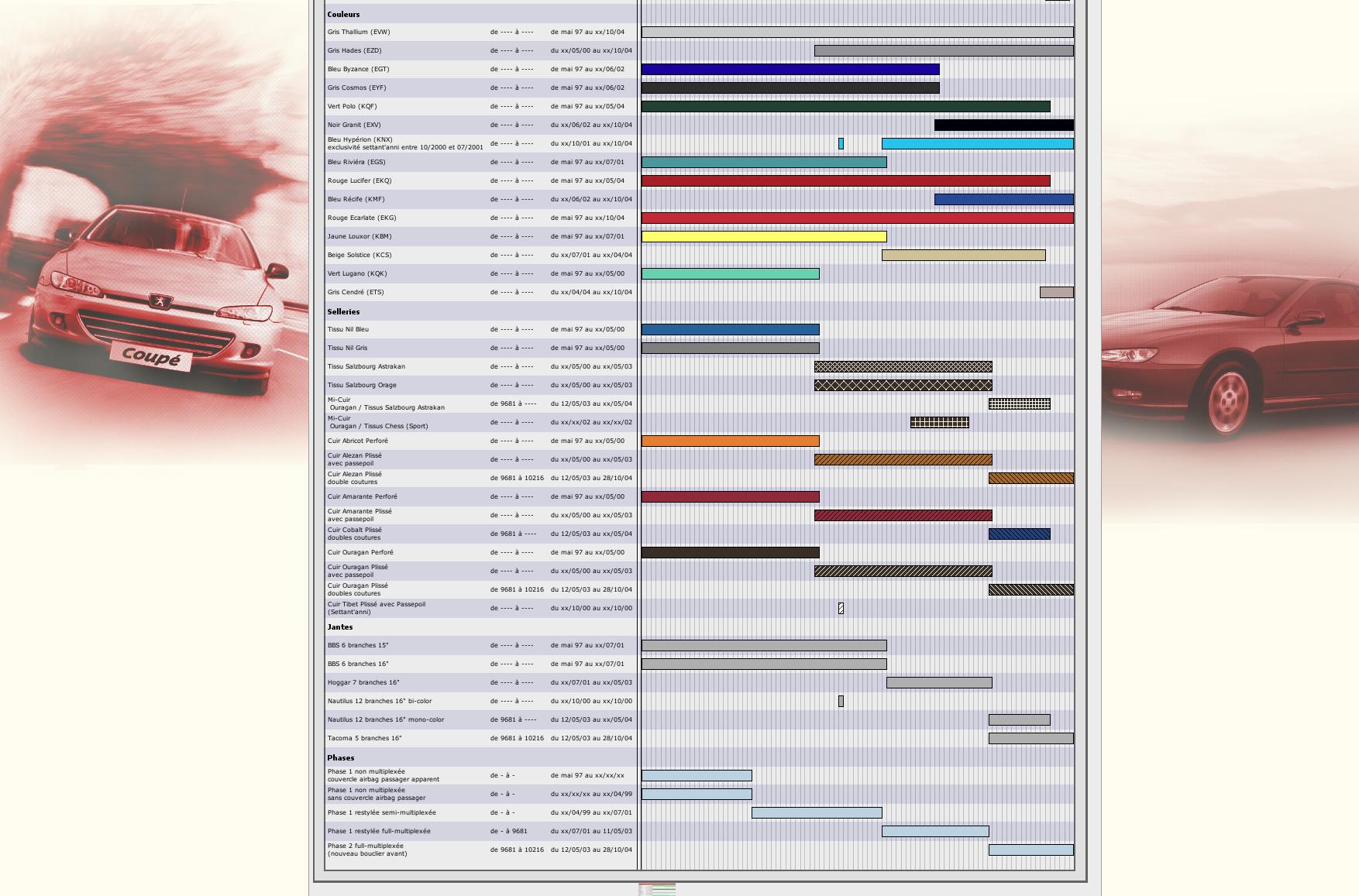Click the Nautilus bi-color small timeline marker
The width and height of the screenshot is (1359, 896).
(841, 702)
